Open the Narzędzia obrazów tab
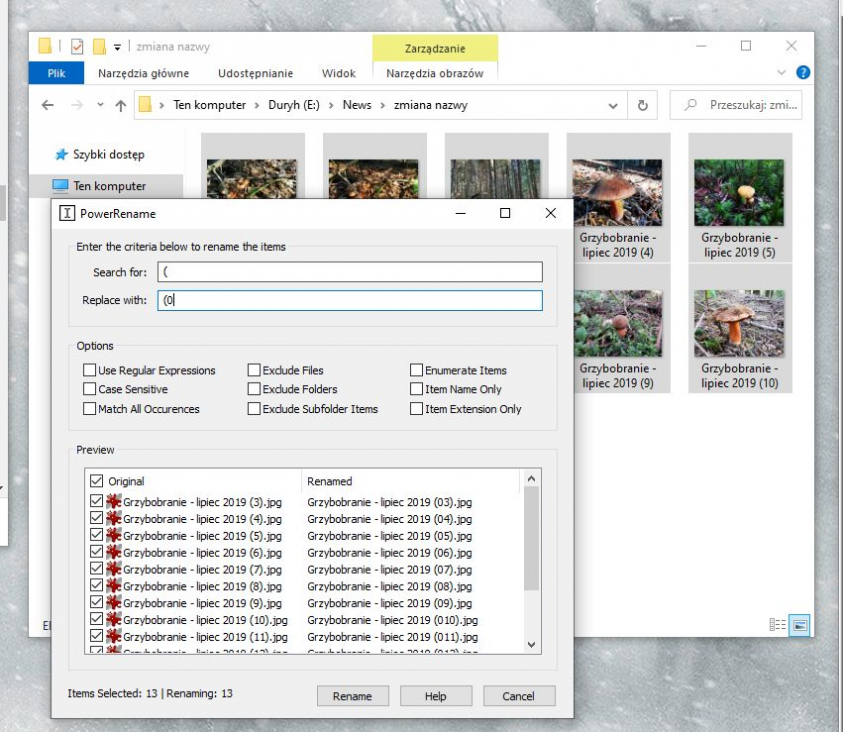Image resolution: width=843 pixels, height=732 pixels. 435,72
